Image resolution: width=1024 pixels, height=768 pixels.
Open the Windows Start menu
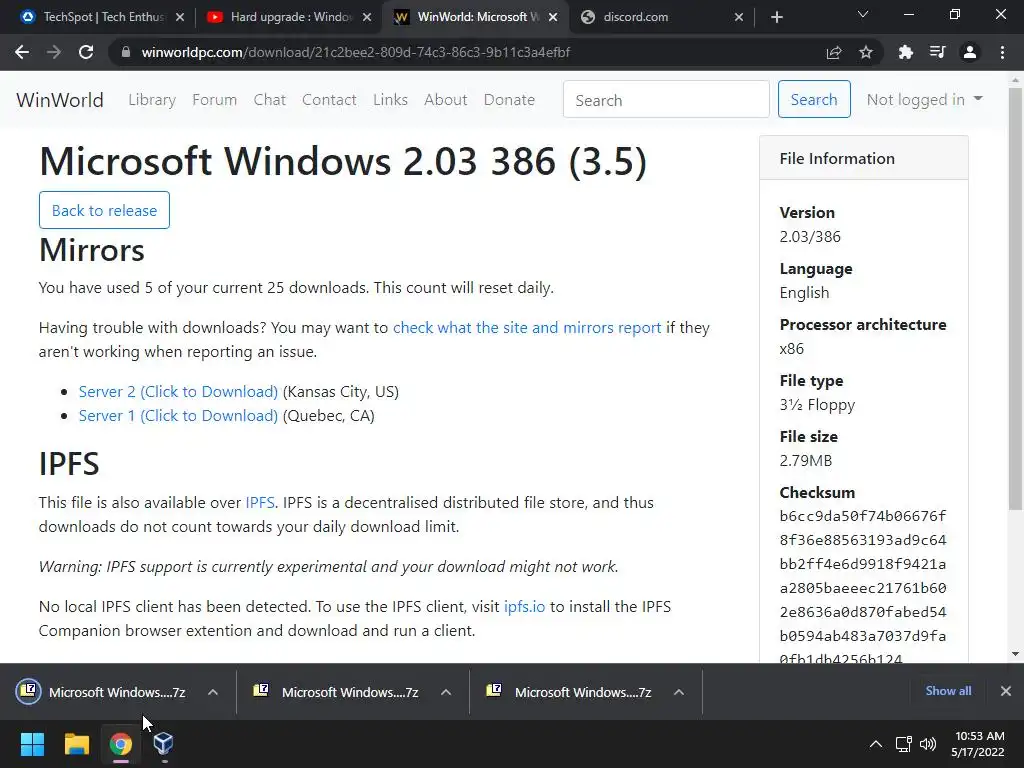[x=32, y=744]
